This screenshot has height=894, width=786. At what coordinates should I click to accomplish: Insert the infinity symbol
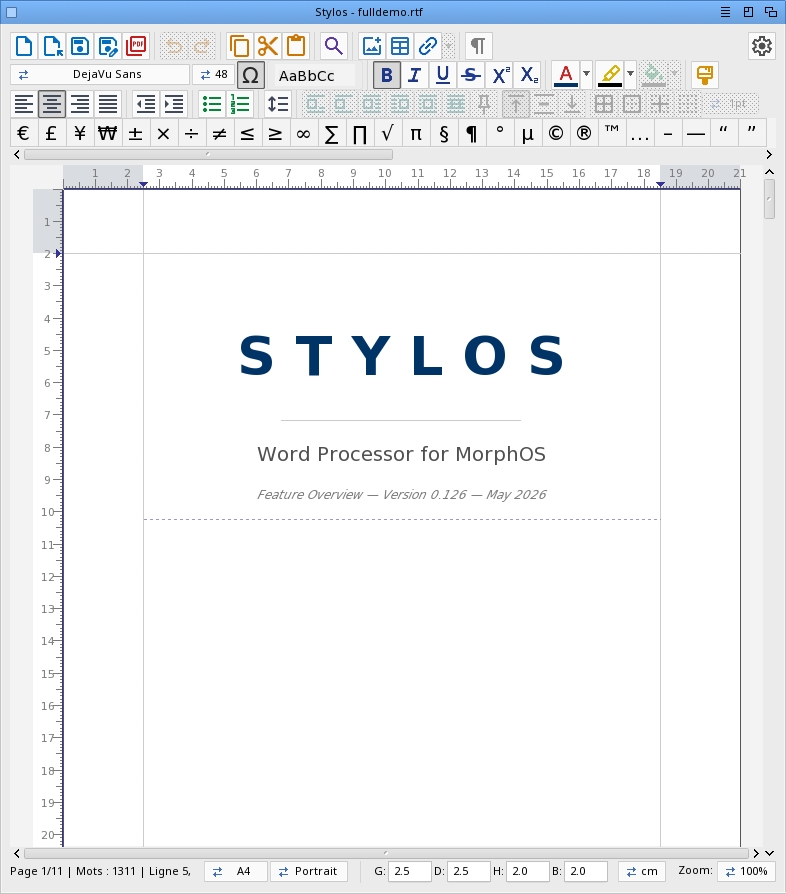click(303, 133)
